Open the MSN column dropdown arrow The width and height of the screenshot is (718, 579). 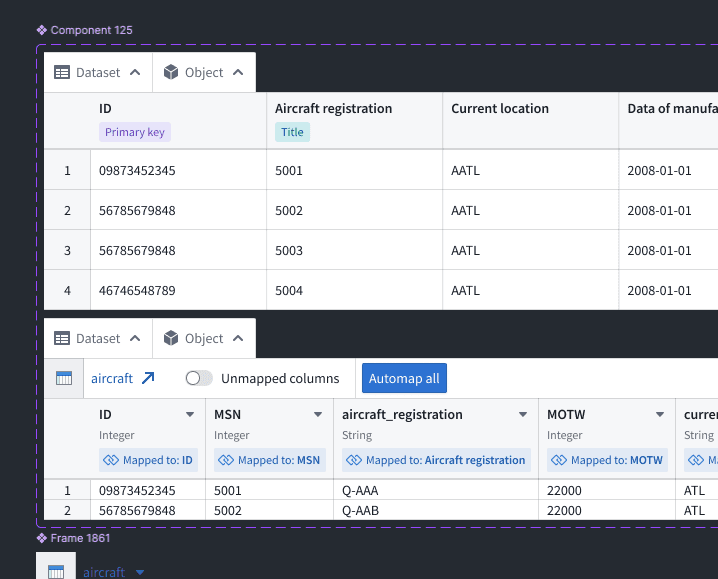[318, 415]
